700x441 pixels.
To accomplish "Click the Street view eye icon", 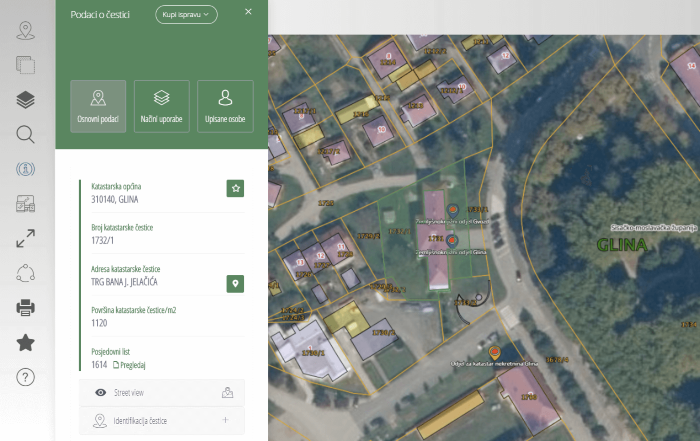I will (101, 392).
